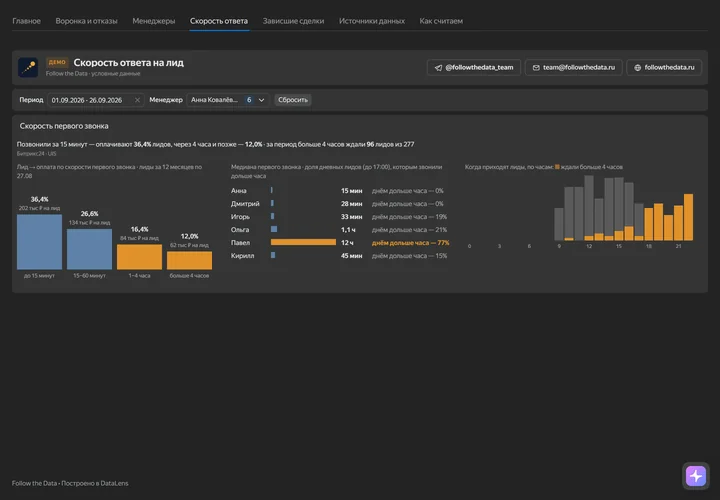Click the manager count badge 6
720x500 pixels.
(x=249, y=100)
